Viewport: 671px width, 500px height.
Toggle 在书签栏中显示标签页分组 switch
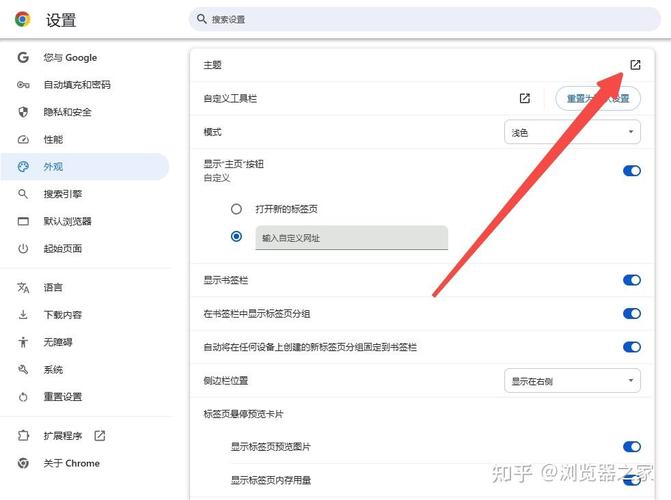[x=632, y=313]
